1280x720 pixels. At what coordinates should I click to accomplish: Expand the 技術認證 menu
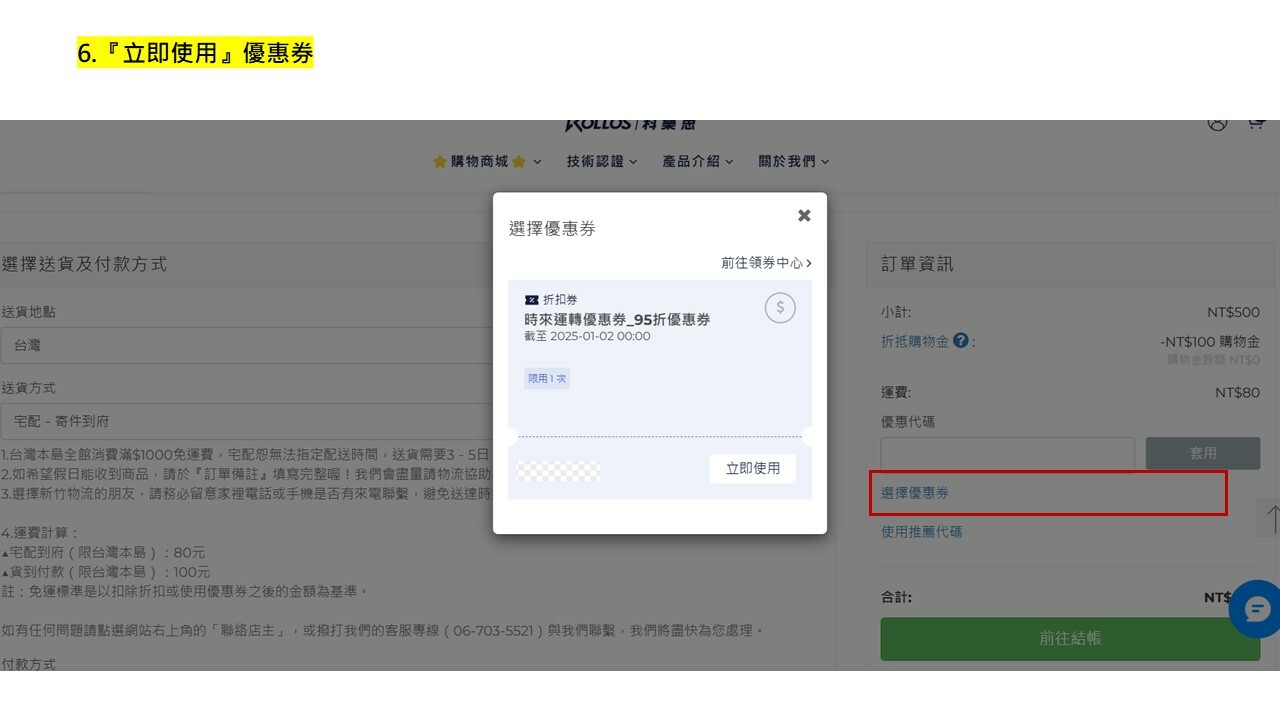[x=601, y=161]
